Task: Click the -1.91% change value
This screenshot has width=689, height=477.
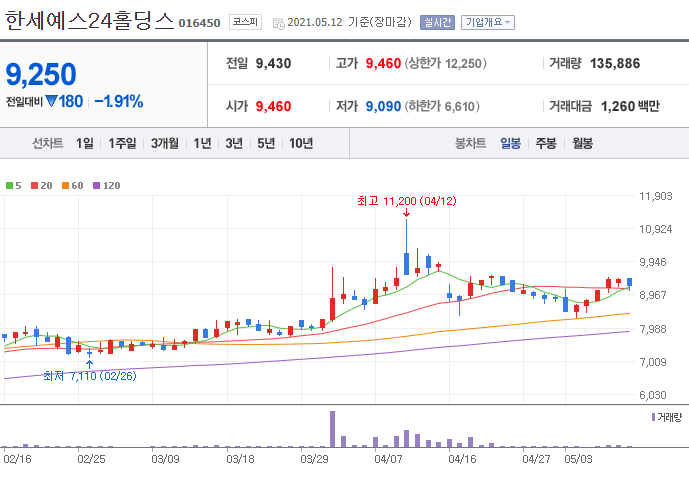Action: coord(119,101)
